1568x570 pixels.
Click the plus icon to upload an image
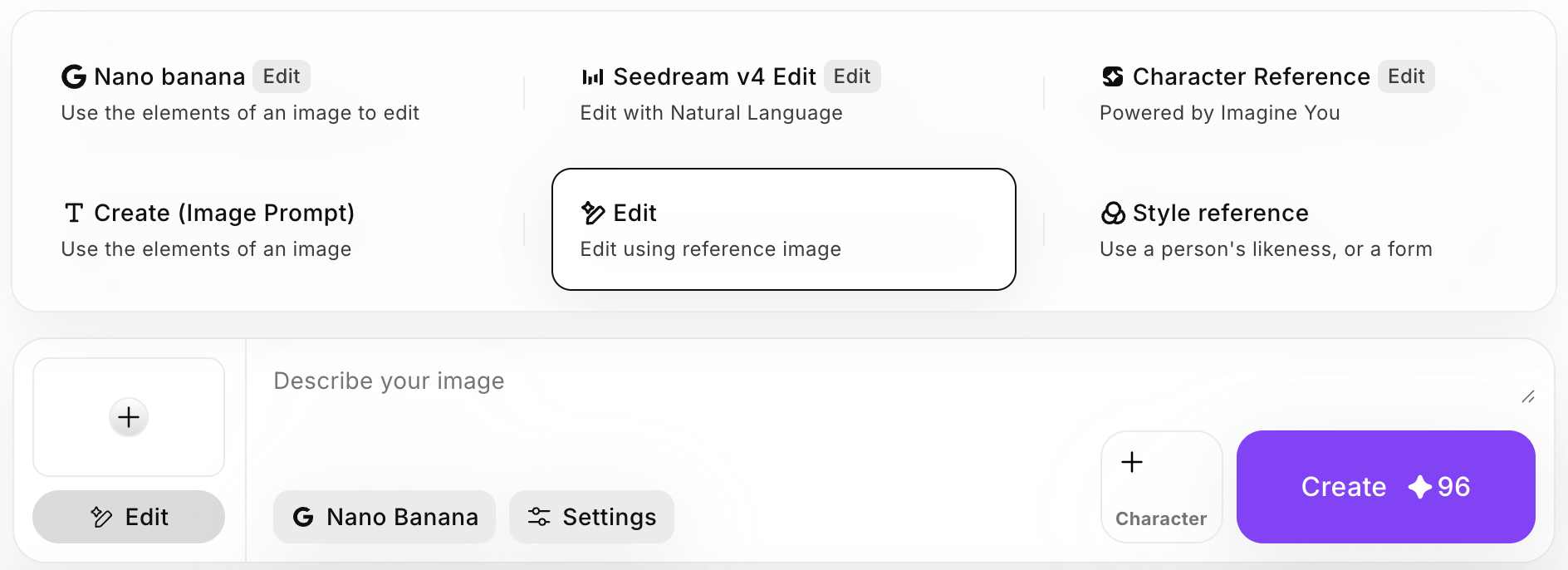pyautogui.click(x=129, y=417)
